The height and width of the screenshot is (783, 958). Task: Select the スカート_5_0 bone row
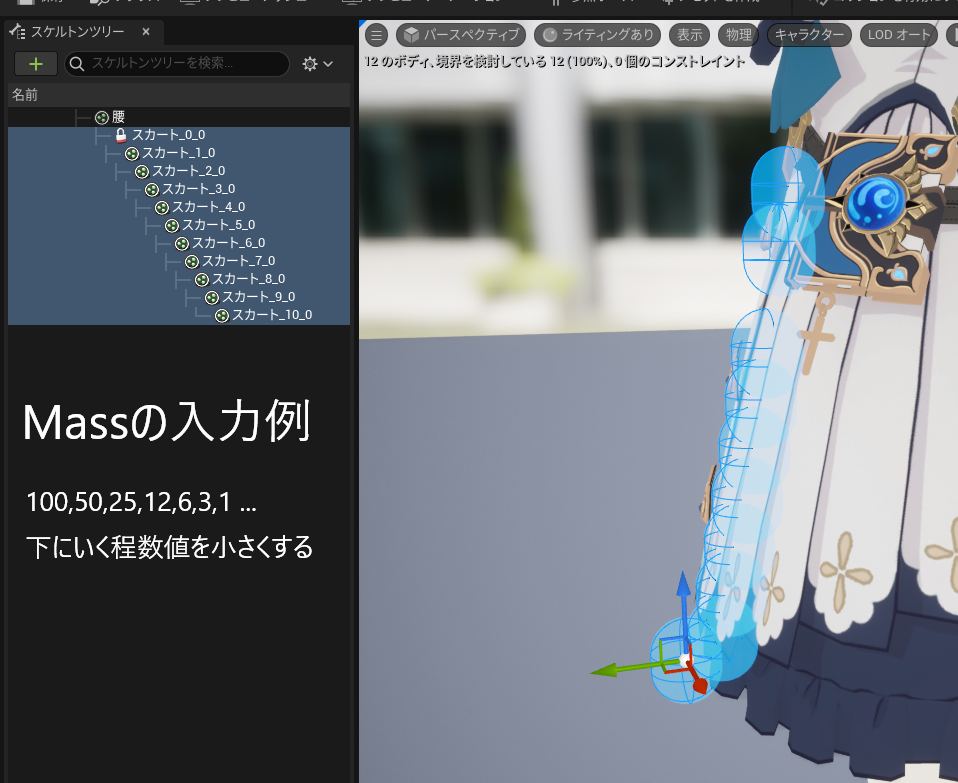point(178,225)
